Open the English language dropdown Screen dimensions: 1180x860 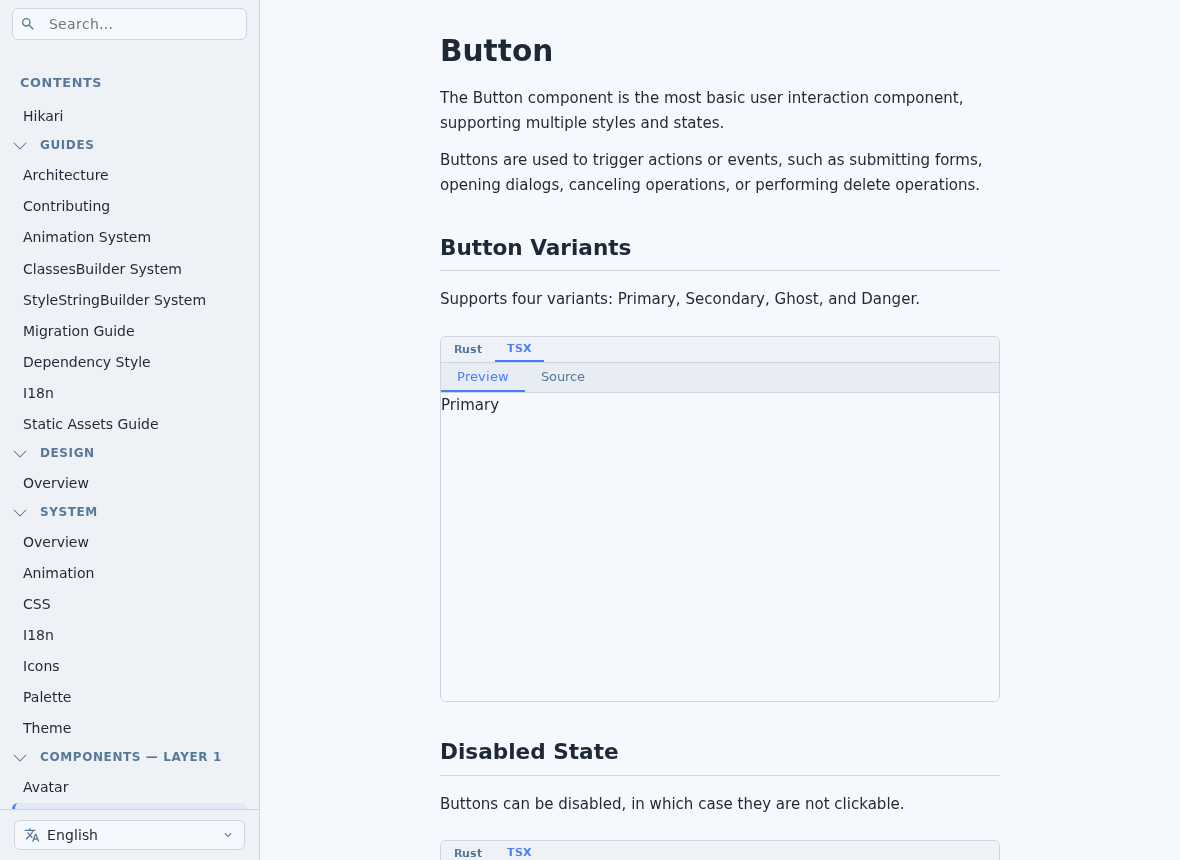pos(129,835)
